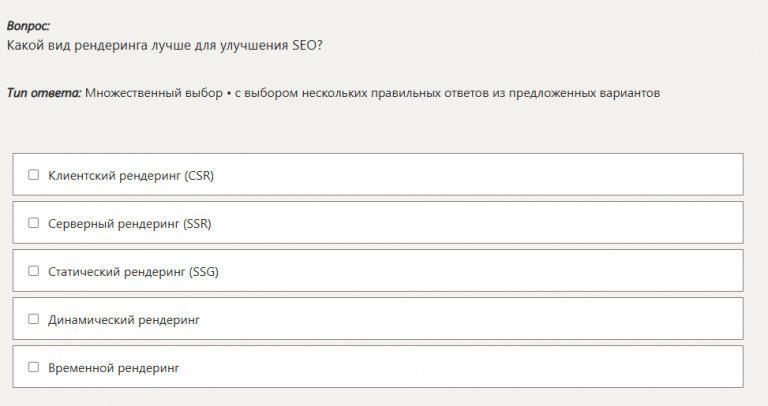This screenshot has height=406, width=768.
Task: Click empty space in the SSG answer row
Action: (500, 271)
